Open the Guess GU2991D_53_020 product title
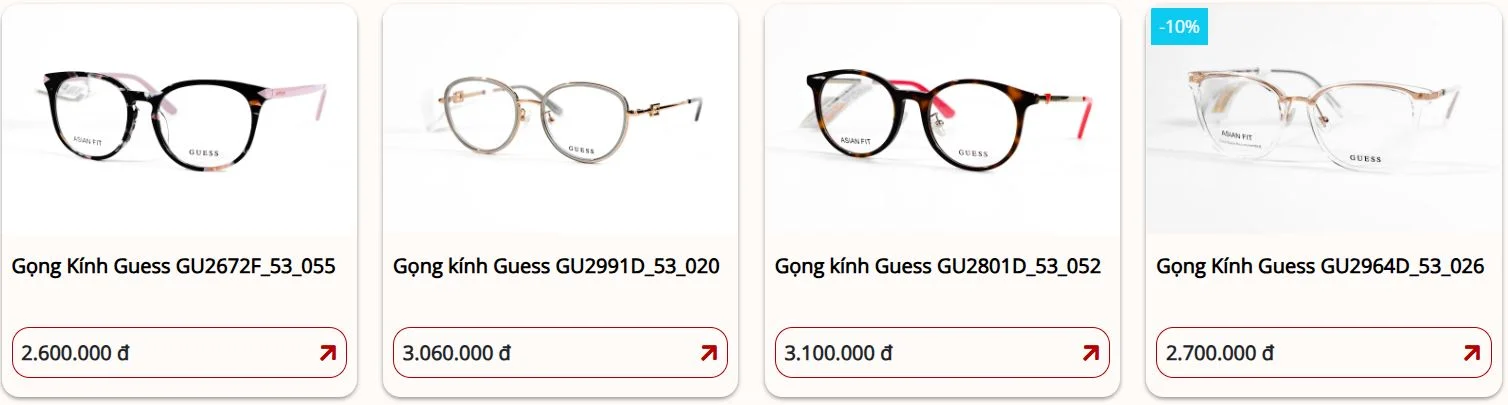This screenshot has width=1508, height=405. click(556, 267)
